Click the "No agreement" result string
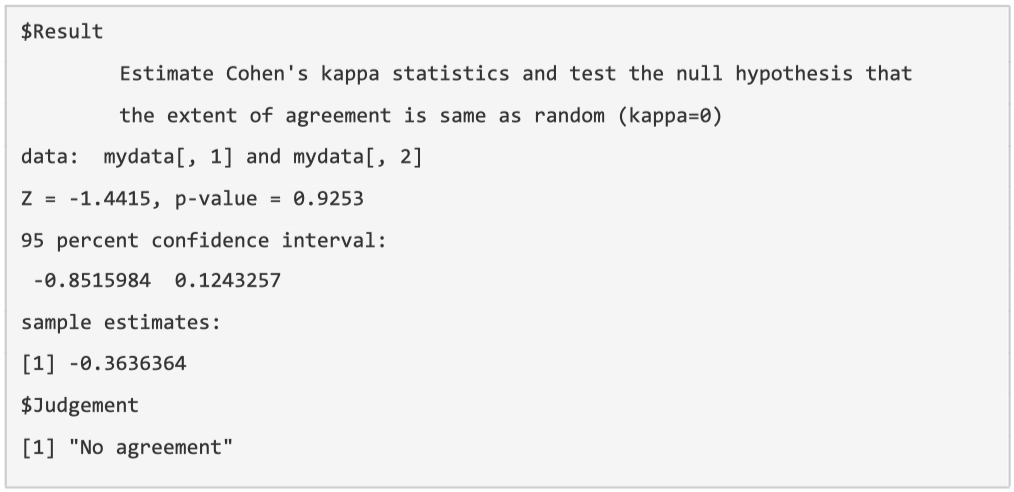 [150, 447]
